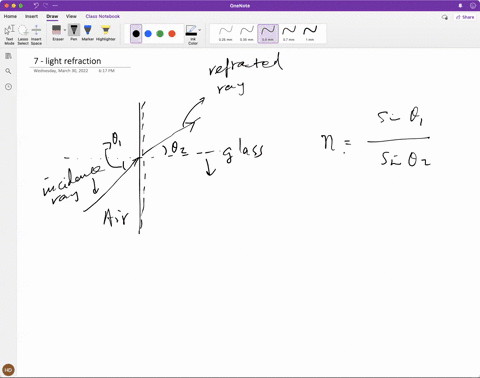This screenshot has width=480, height=378.
Task: Open the notifications bell icon
Action: coord(460,6)
